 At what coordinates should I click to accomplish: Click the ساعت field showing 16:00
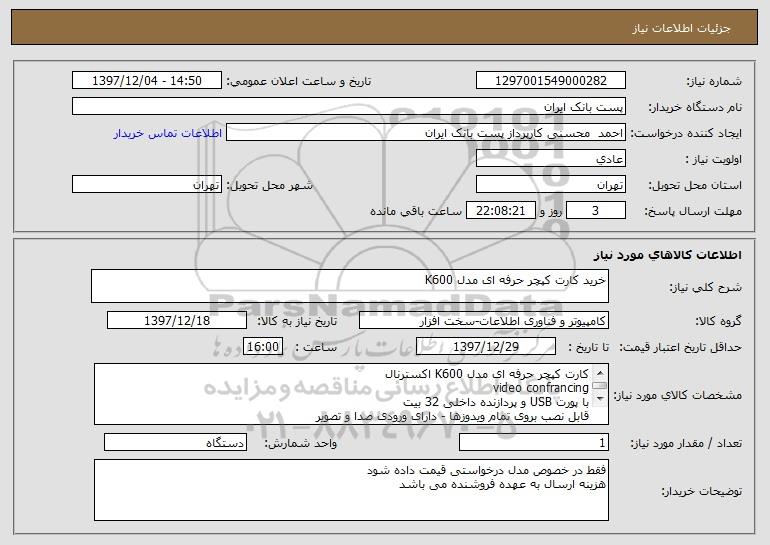coord(263,347)
